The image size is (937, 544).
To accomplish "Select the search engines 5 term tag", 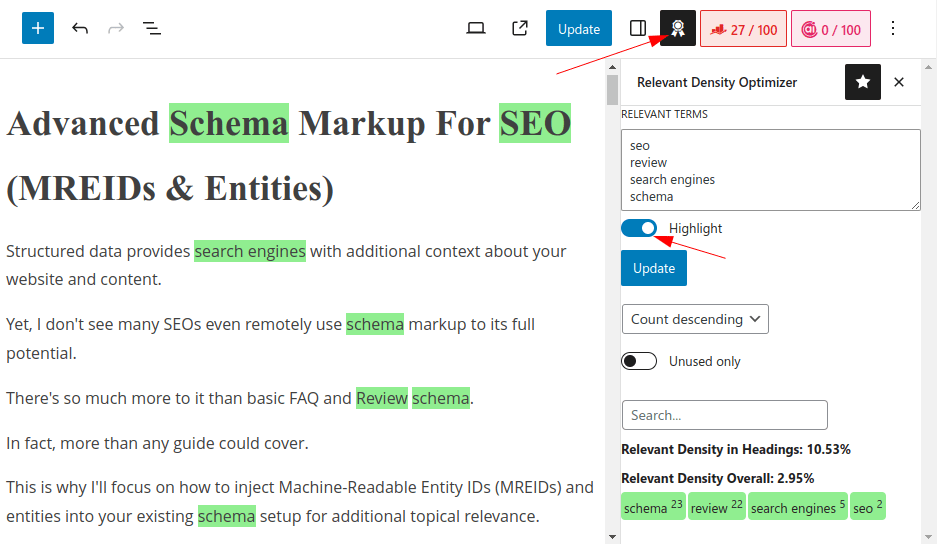I will [798, 506].
